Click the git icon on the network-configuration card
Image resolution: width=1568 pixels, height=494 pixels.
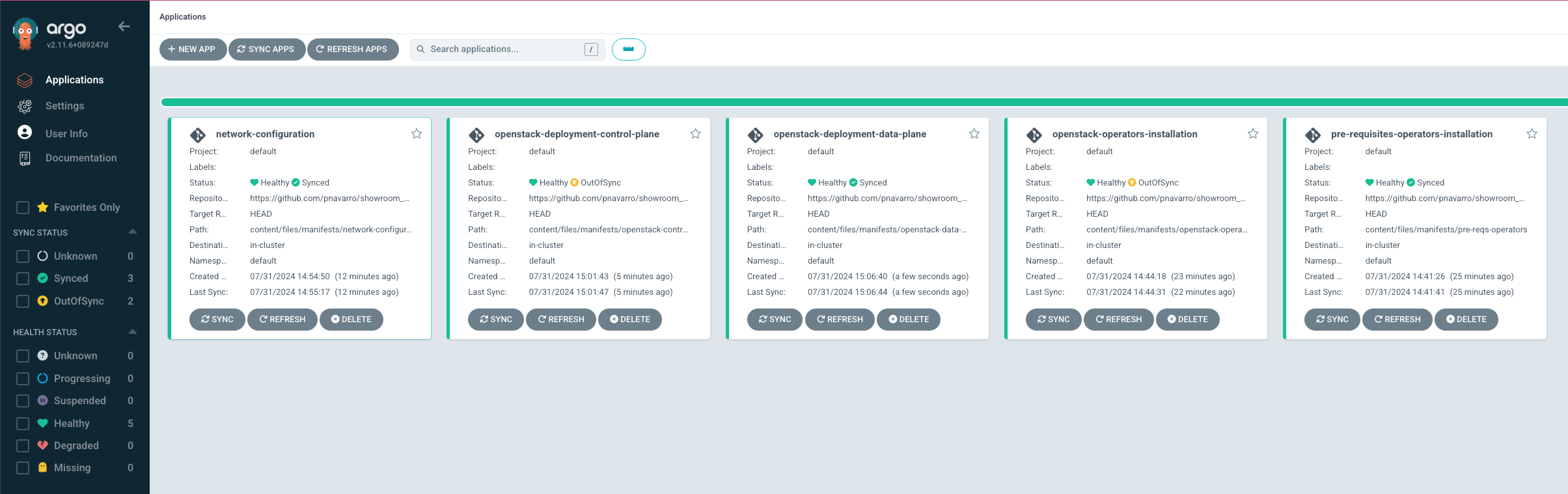[198, 135]
